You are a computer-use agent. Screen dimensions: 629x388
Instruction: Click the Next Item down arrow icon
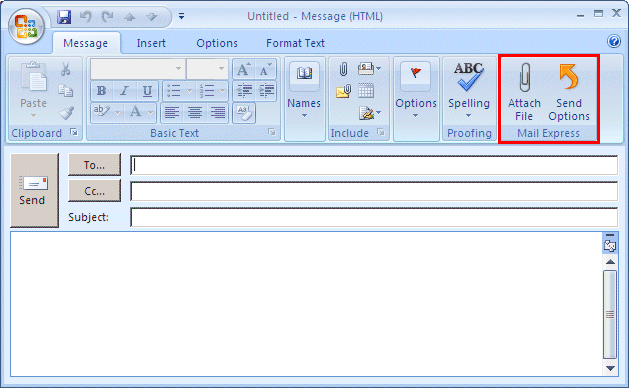pos(152,17)
